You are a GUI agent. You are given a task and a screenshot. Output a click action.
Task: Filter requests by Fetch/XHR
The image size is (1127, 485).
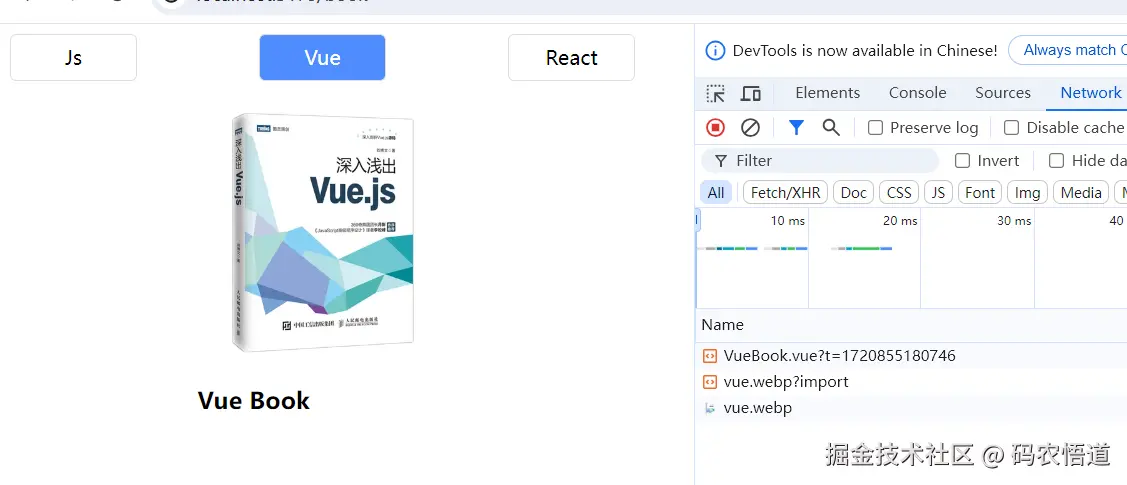785,193
